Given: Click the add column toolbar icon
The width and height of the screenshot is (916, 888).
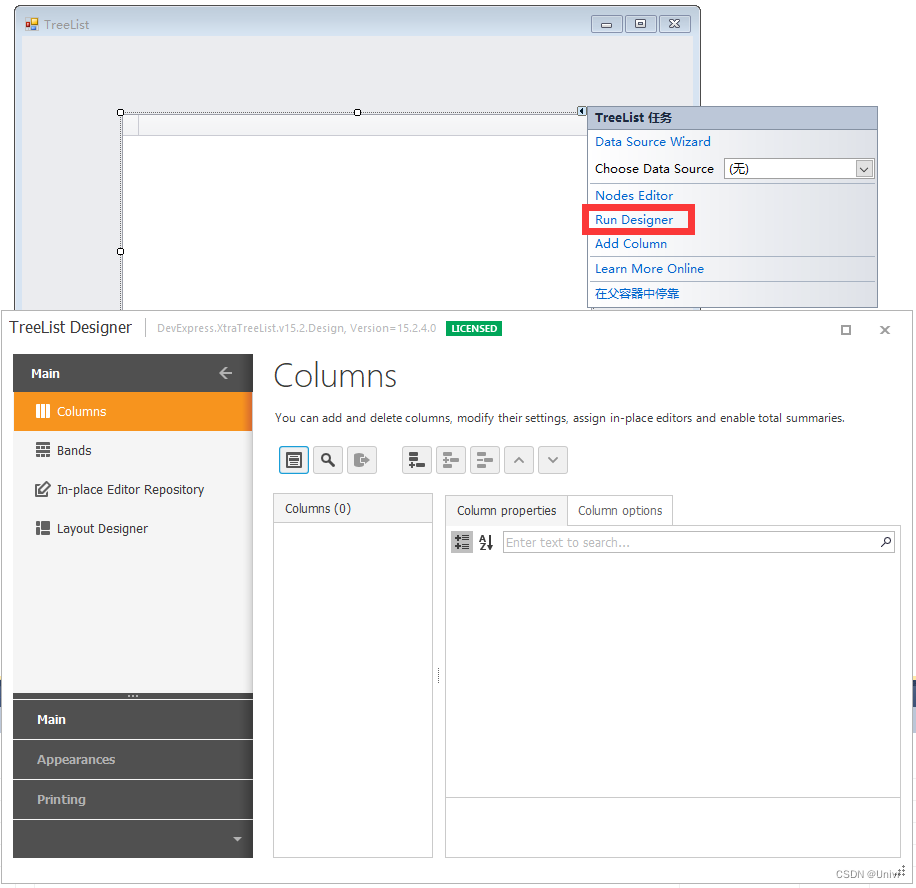Looking at the screenshot, I should [417, 460].
